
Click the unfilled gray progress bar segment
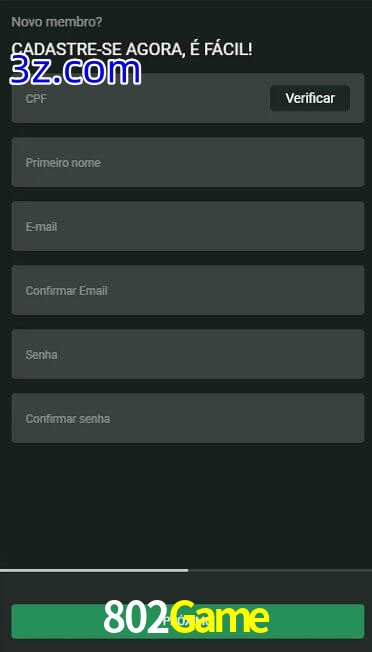coord(280,570)
